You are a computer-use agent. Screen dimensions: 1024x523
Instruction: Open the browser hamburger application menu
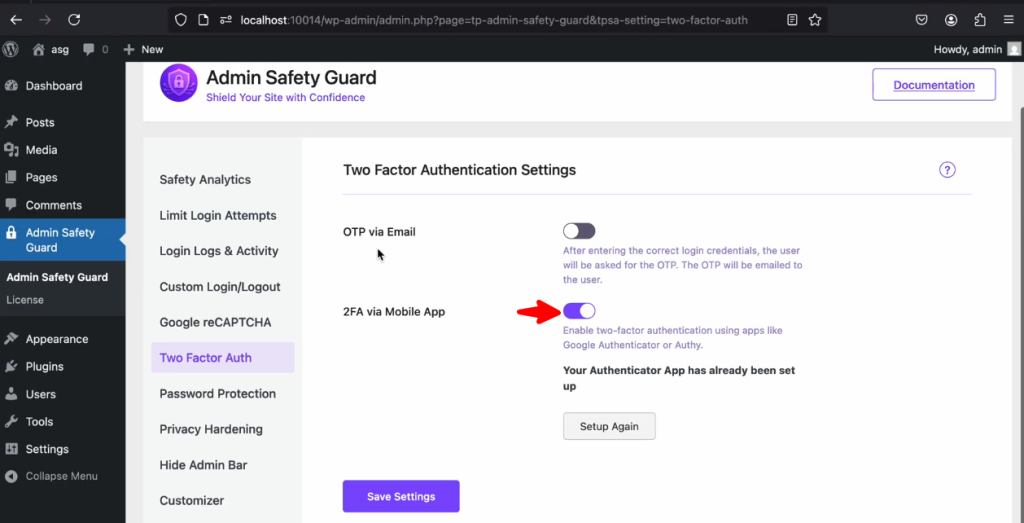(x=1008, y=19)
